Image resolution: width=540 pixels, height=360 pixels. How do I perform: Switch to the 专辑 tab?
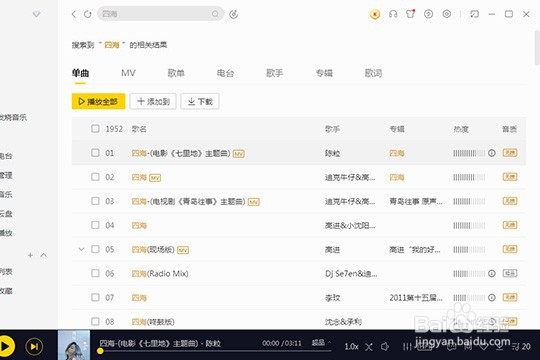324,73
